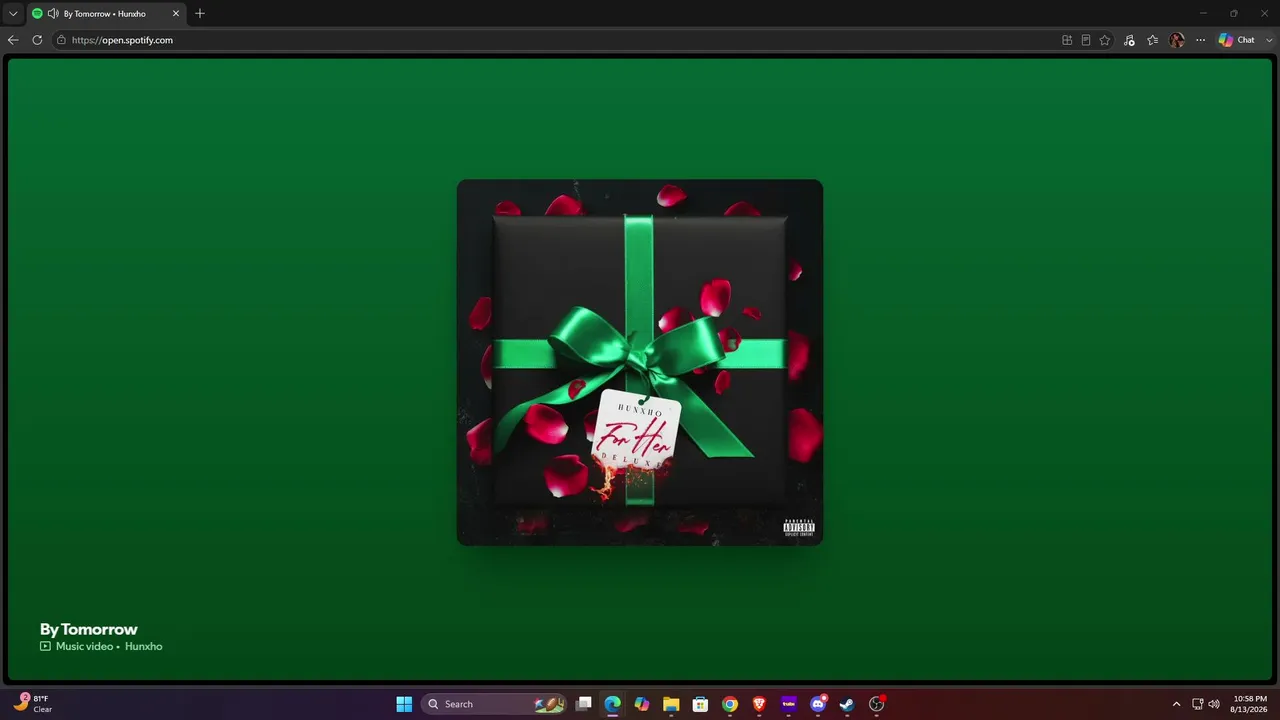The image size is (1280, 720).
Task: Click the By Tomorrow song title
Action: point(88,629)
